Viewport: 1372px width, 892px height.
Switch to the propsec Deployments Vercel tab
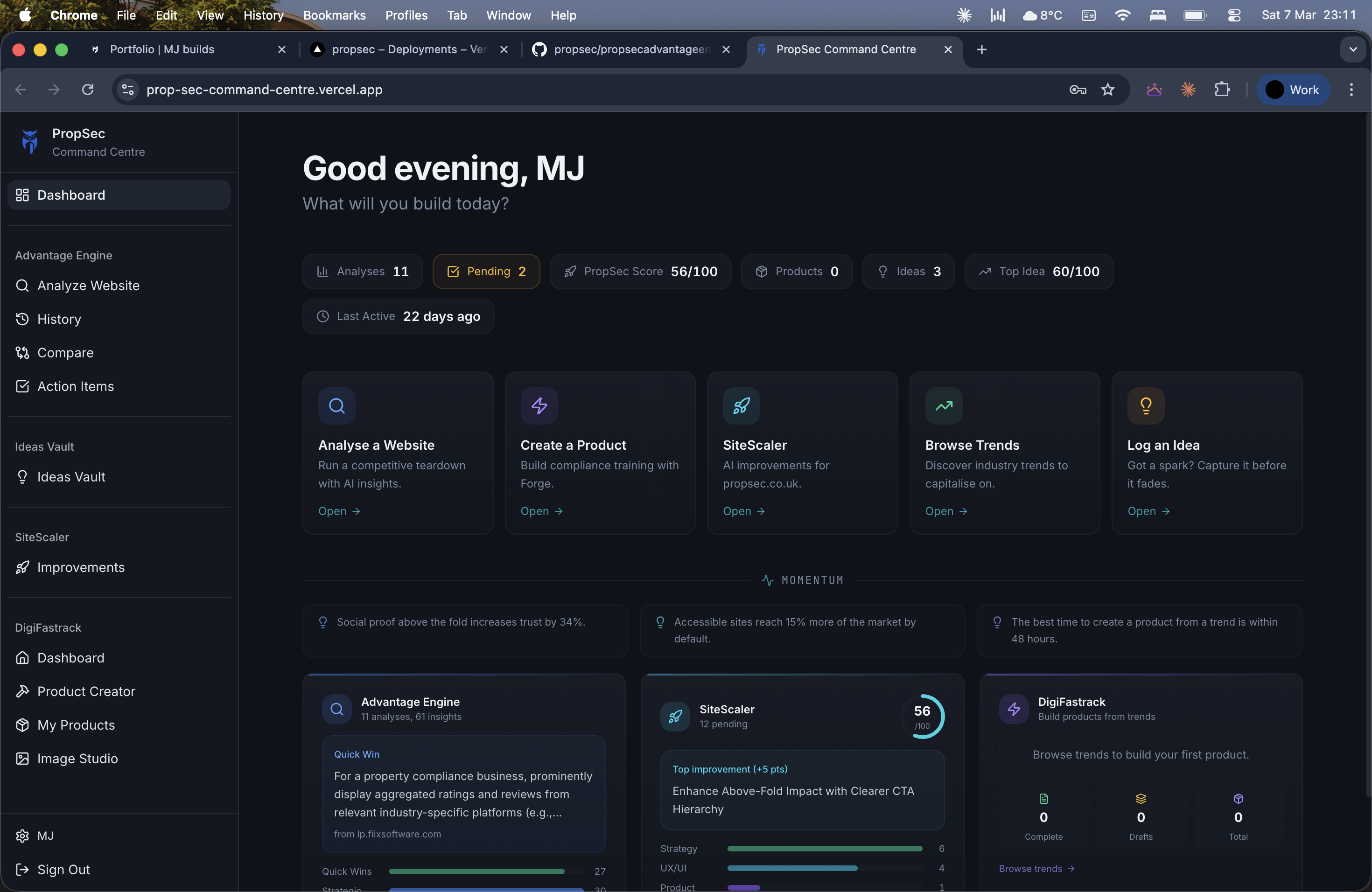tap(409, 49)
